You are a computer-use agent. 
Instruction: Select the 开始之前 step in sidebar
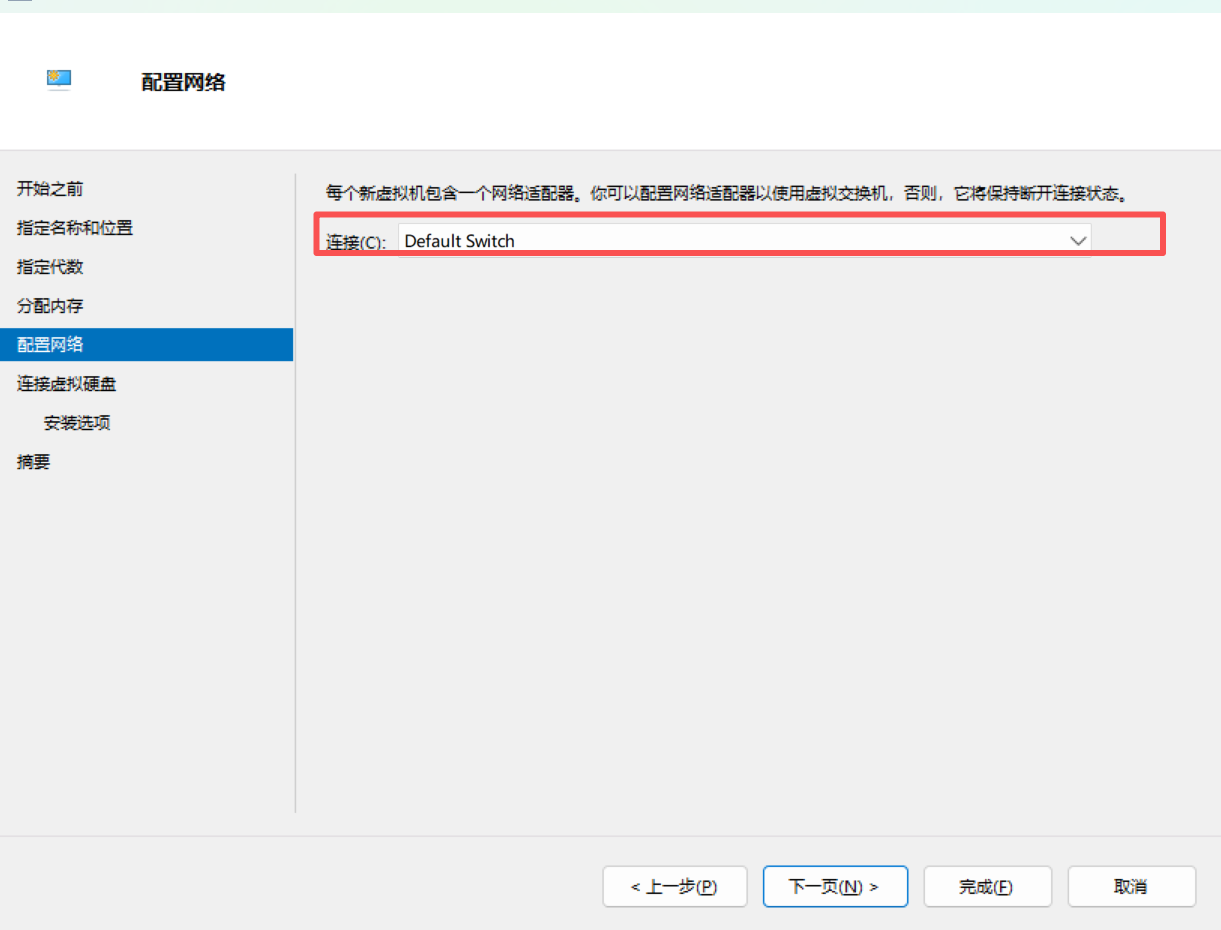(50, 189)
